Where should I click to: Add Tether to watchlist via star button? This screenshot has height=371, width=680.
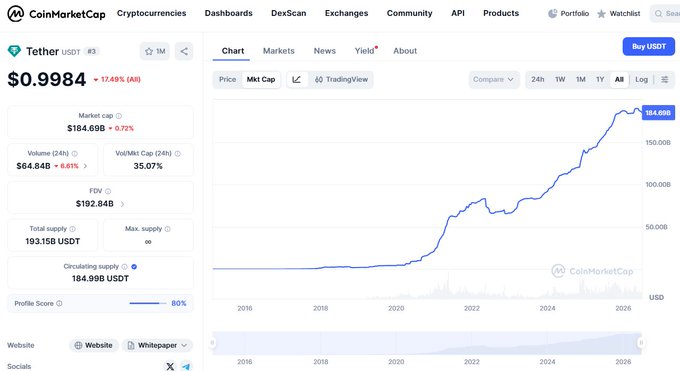pyautogui.click(x=155, y=51)
